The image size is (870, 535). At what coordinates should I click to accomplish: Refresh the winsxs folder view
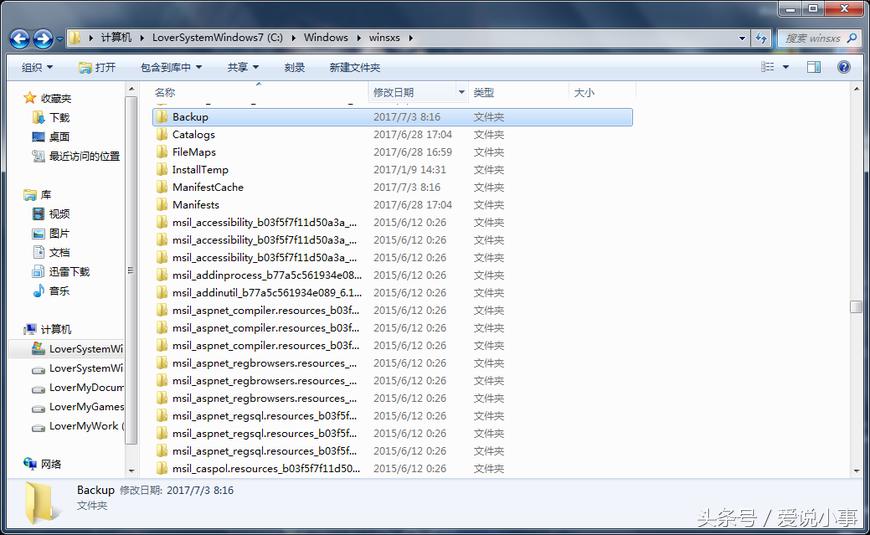coord(761,38)
